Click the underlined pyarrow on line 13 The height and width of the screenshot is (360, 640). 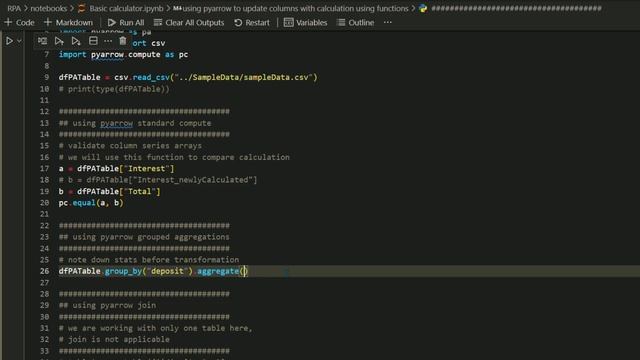pyautogui.click(x=116, y=123)
